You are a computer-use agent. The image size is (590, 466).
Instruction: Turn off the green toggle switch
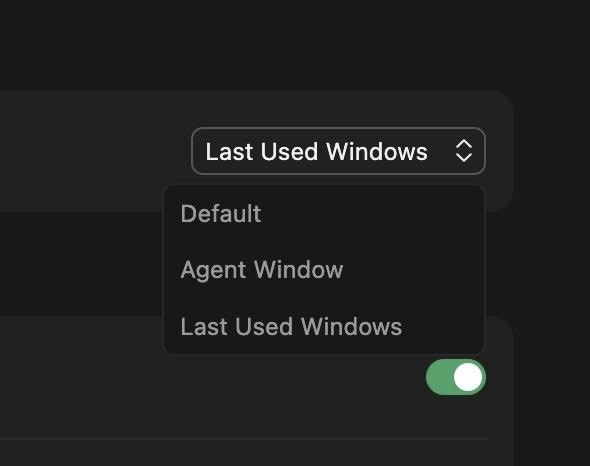pos(456,377)
